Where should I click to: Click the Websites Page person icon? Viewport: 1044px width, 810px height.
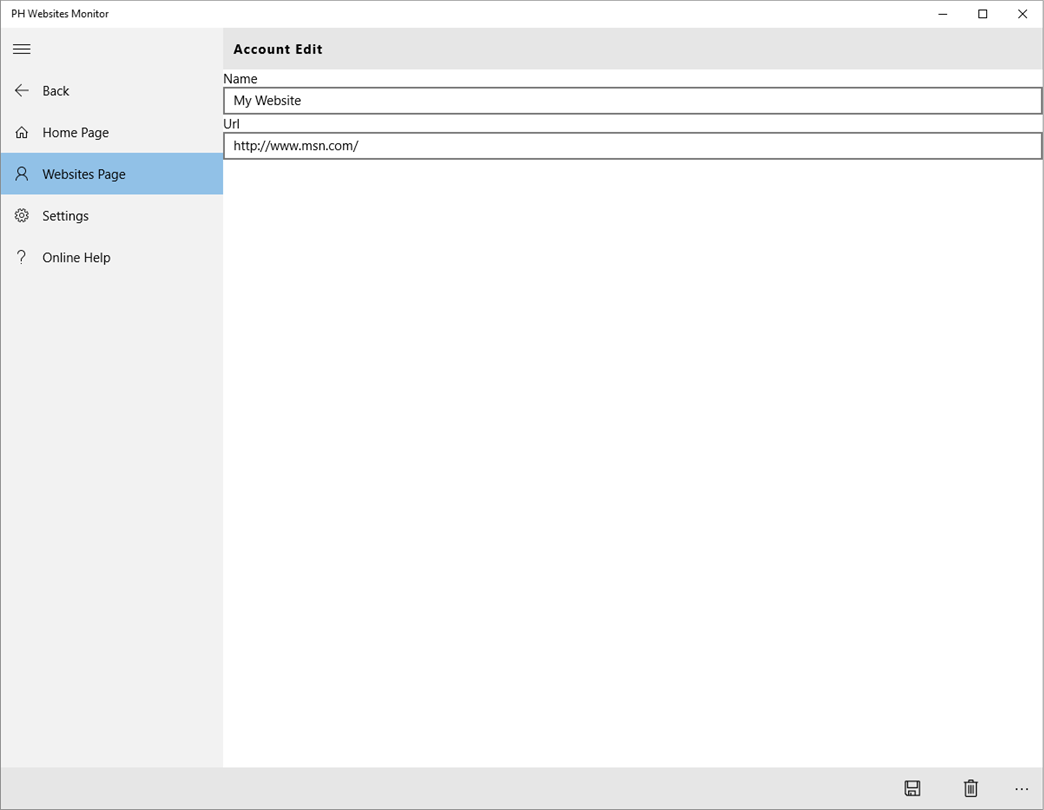click(x=21, y=174)
